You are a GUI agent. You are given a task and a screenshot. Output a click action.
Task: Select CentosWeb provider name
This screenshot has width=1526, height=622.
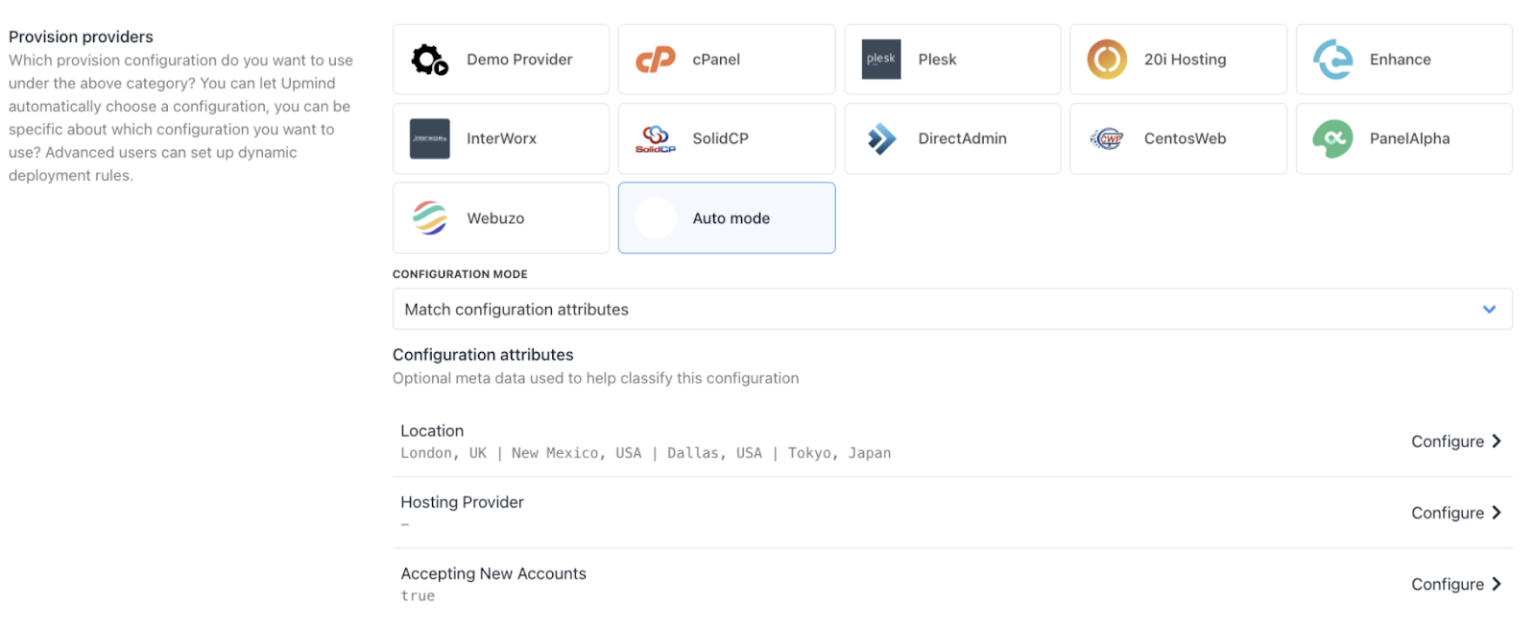click(x=1185, y=139)
